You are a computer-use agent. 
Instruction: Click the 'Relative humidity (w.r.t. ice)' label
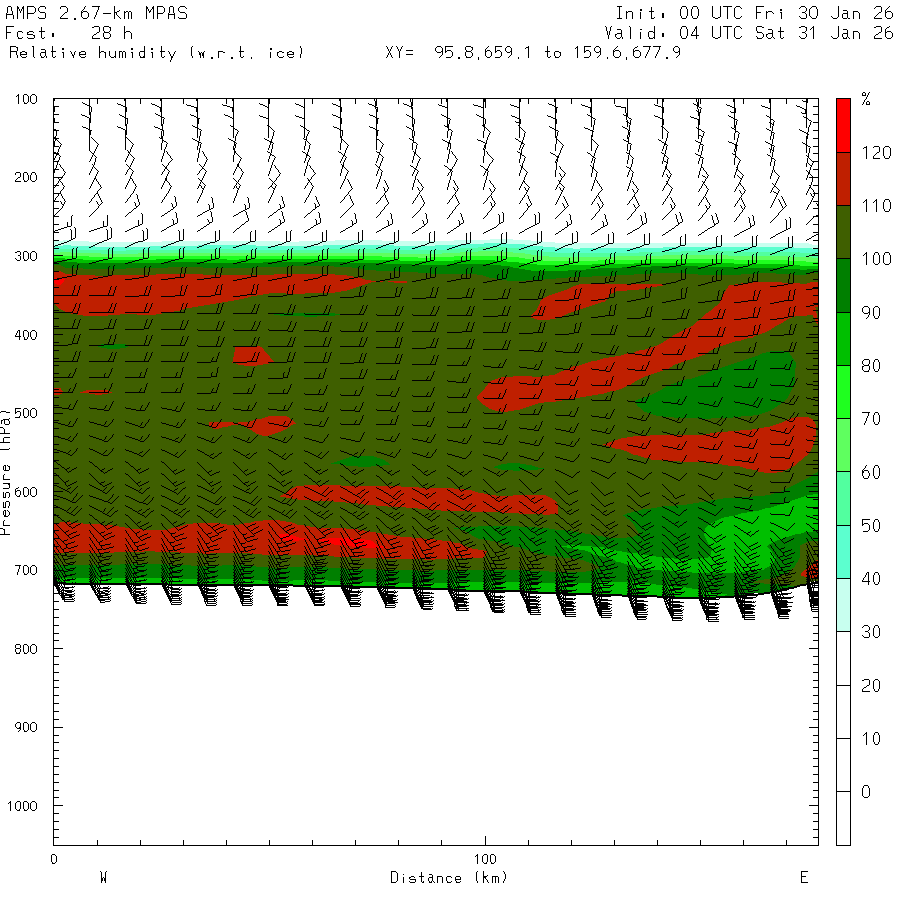point(156,53)
